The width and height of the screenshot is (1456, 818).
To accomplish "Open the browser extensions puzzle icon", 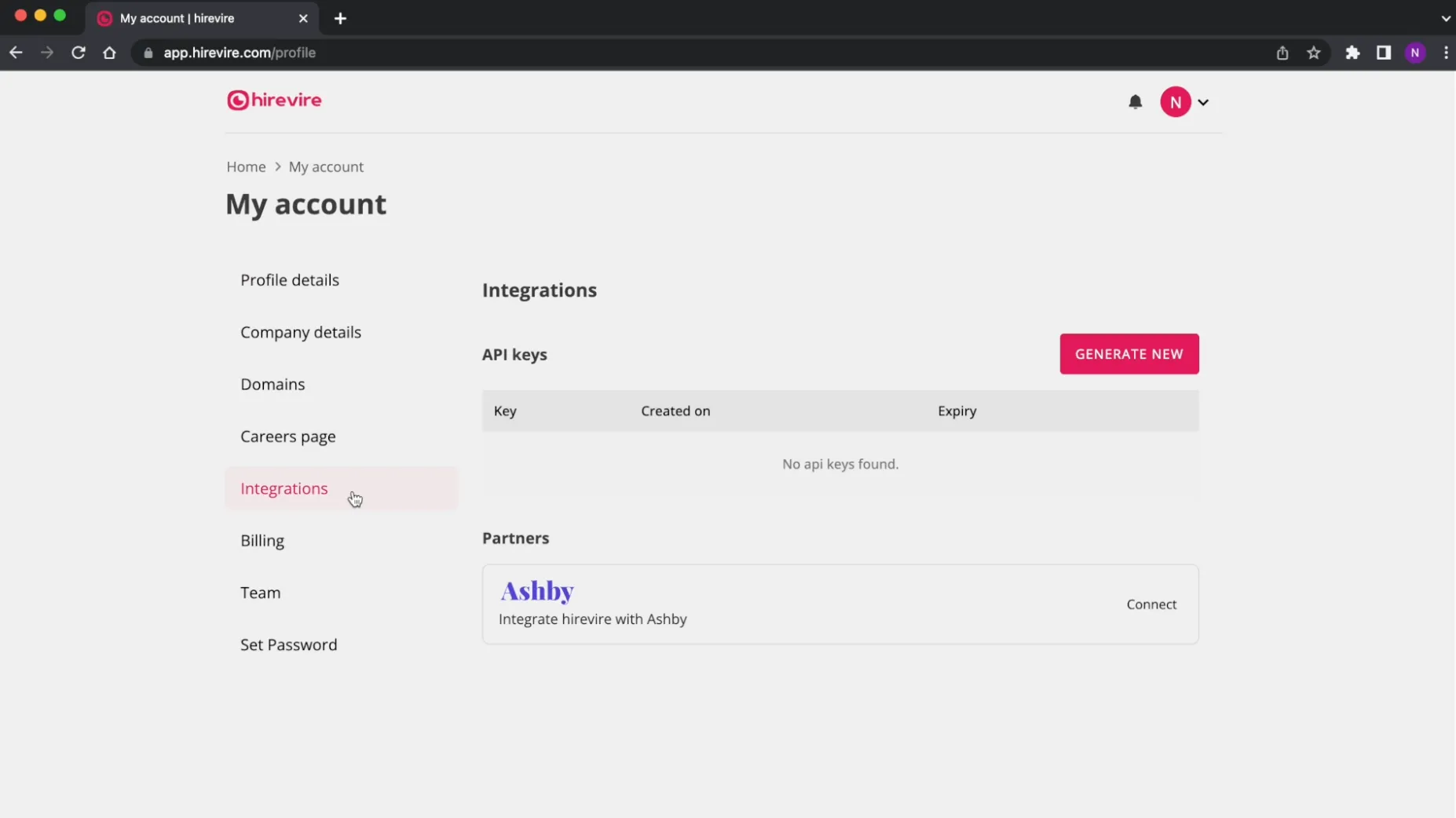I will pos(1352,53).
